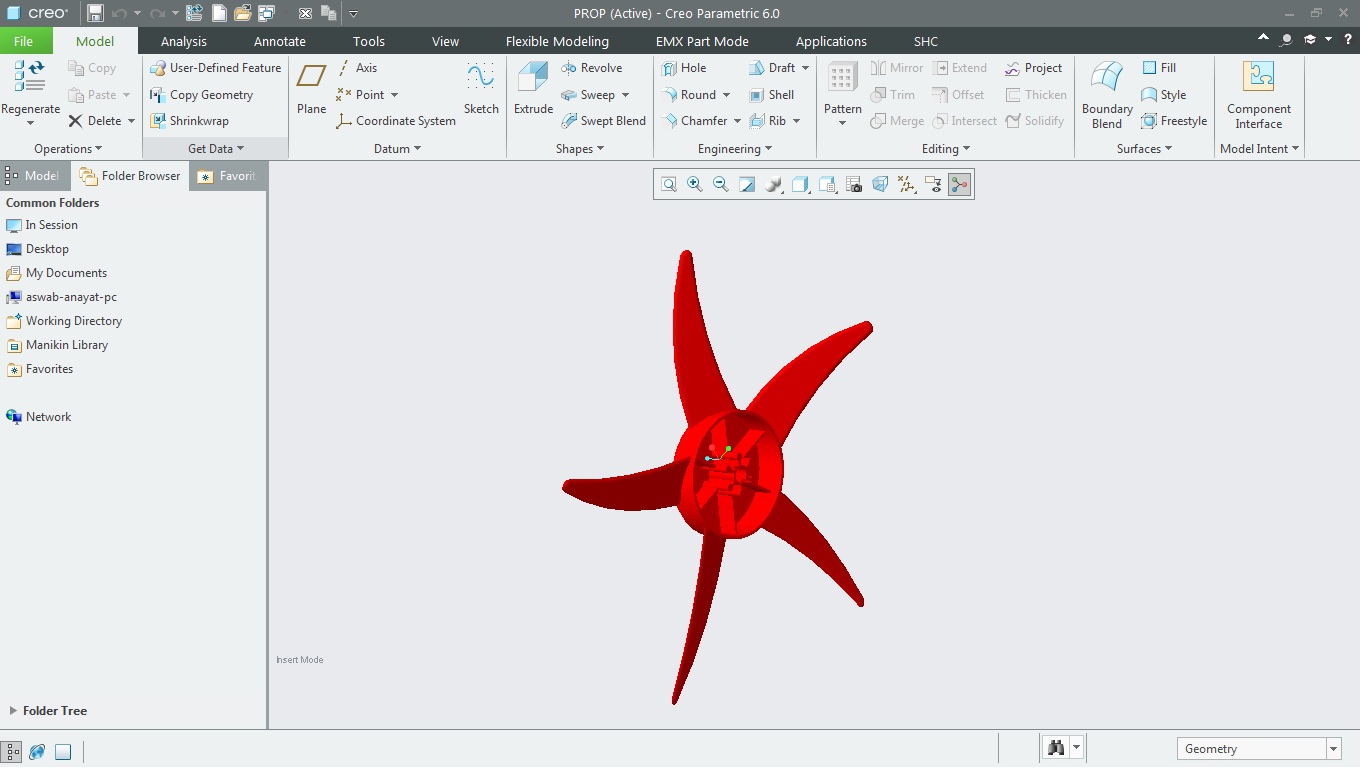
Task: Zoom in with the plus magnifier icon
Action: [695, 184]
